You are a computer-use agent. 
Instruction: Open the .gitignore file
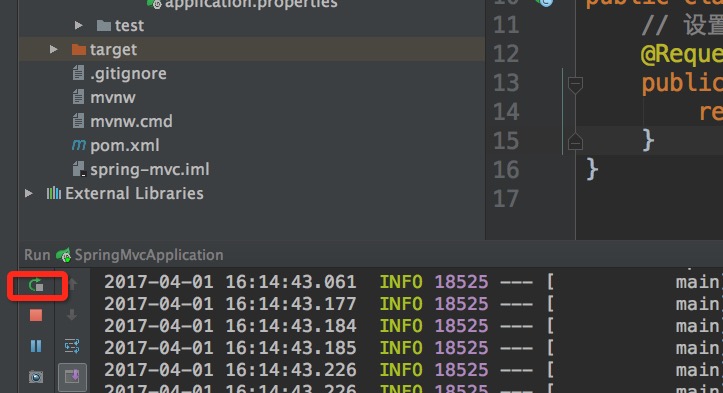128,73
